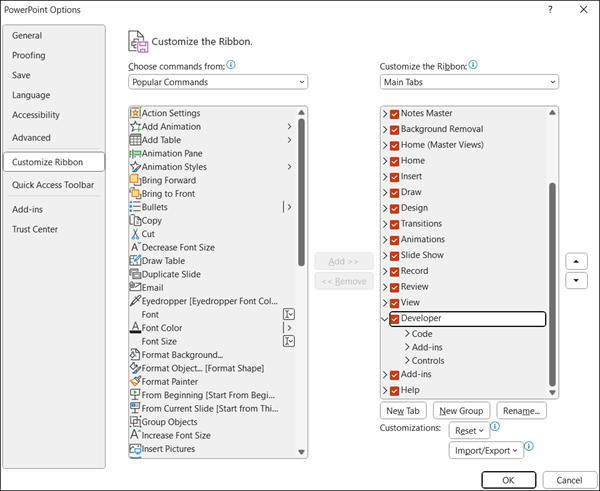Toggle the Draw tab checkbox
The image size is (600, 491).
[x=395, y=192]
